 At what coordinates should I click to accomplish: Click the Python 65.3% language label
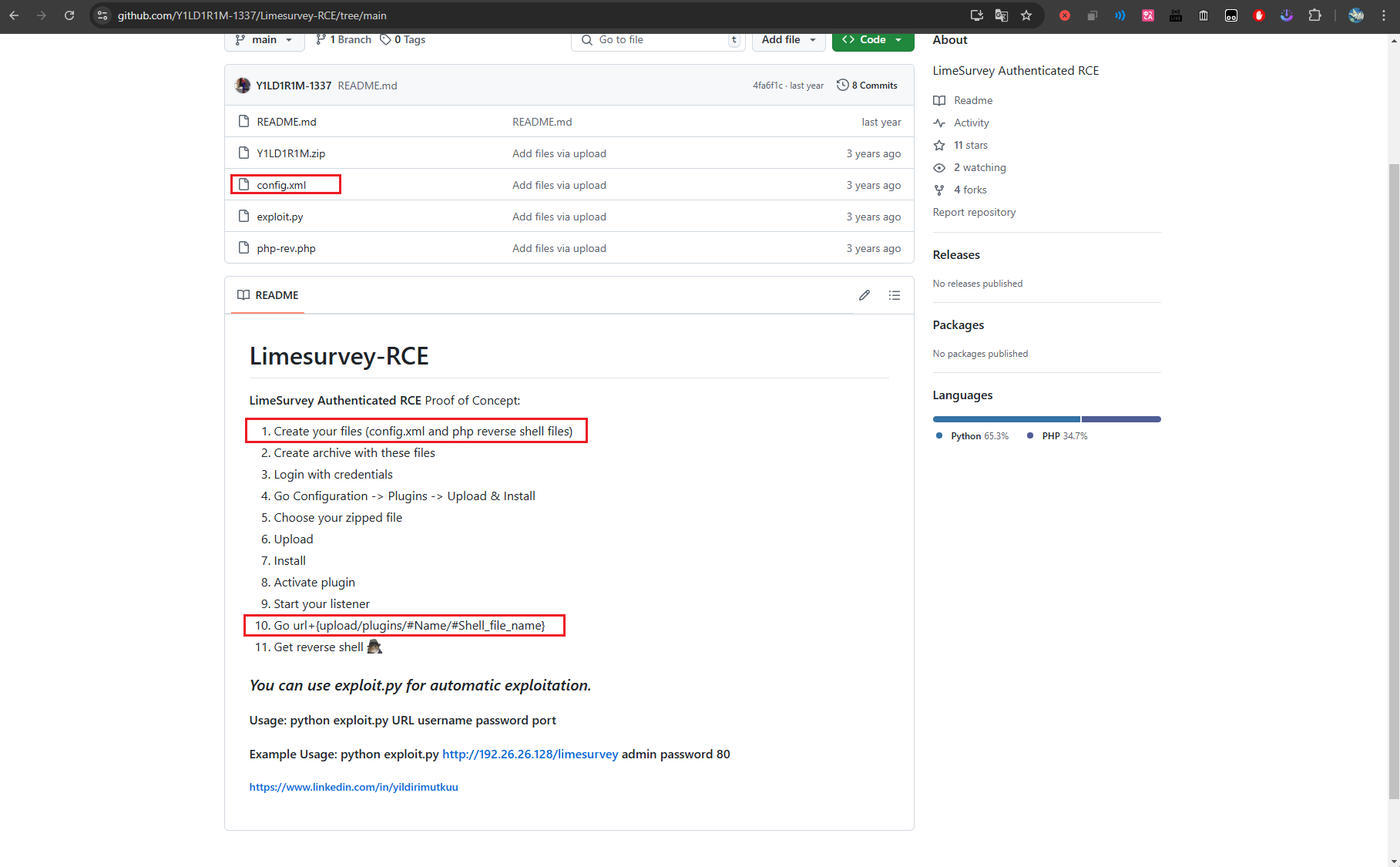coord(972,436)
